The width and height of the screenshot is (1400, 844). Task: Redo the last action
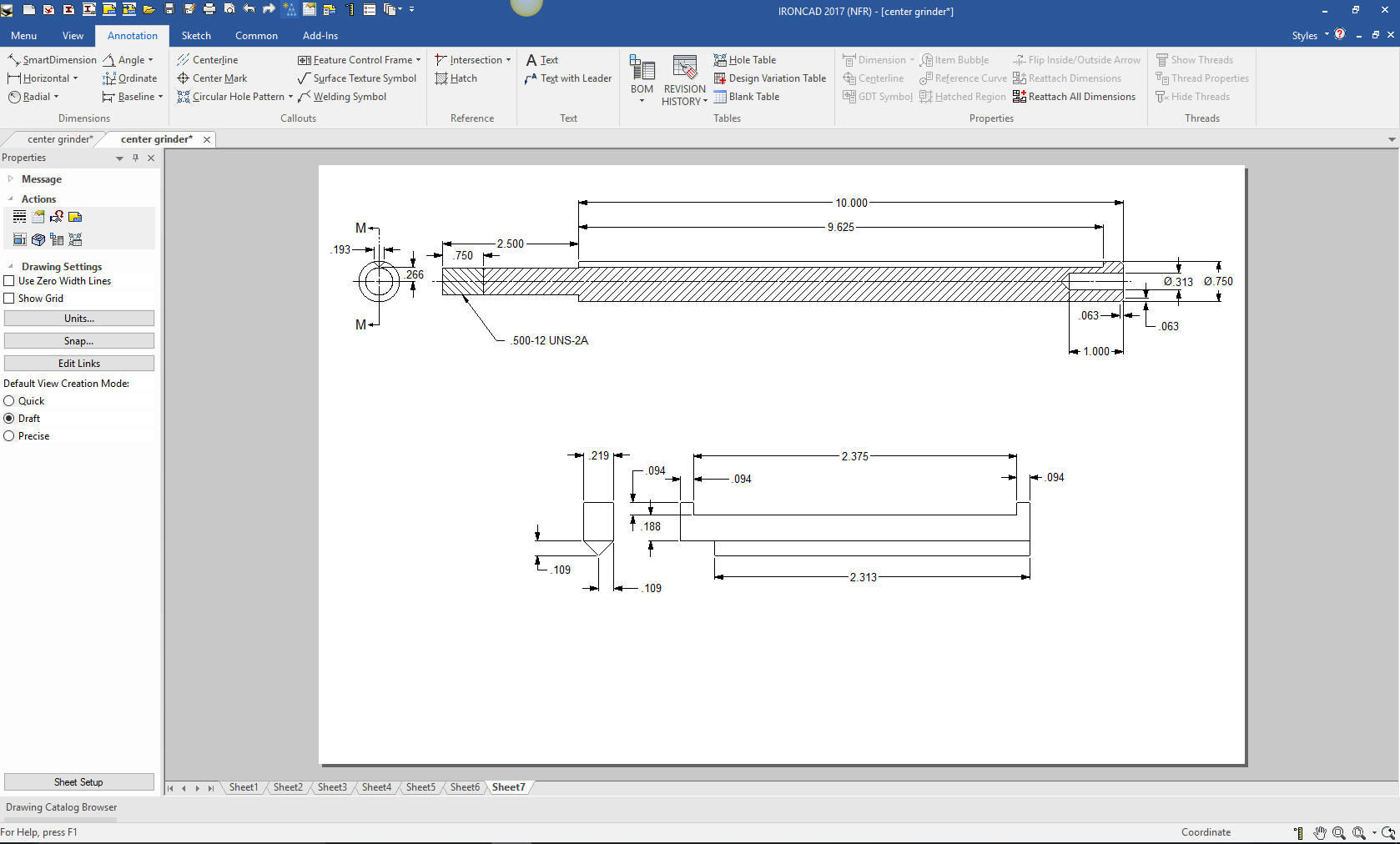(269, 9)
